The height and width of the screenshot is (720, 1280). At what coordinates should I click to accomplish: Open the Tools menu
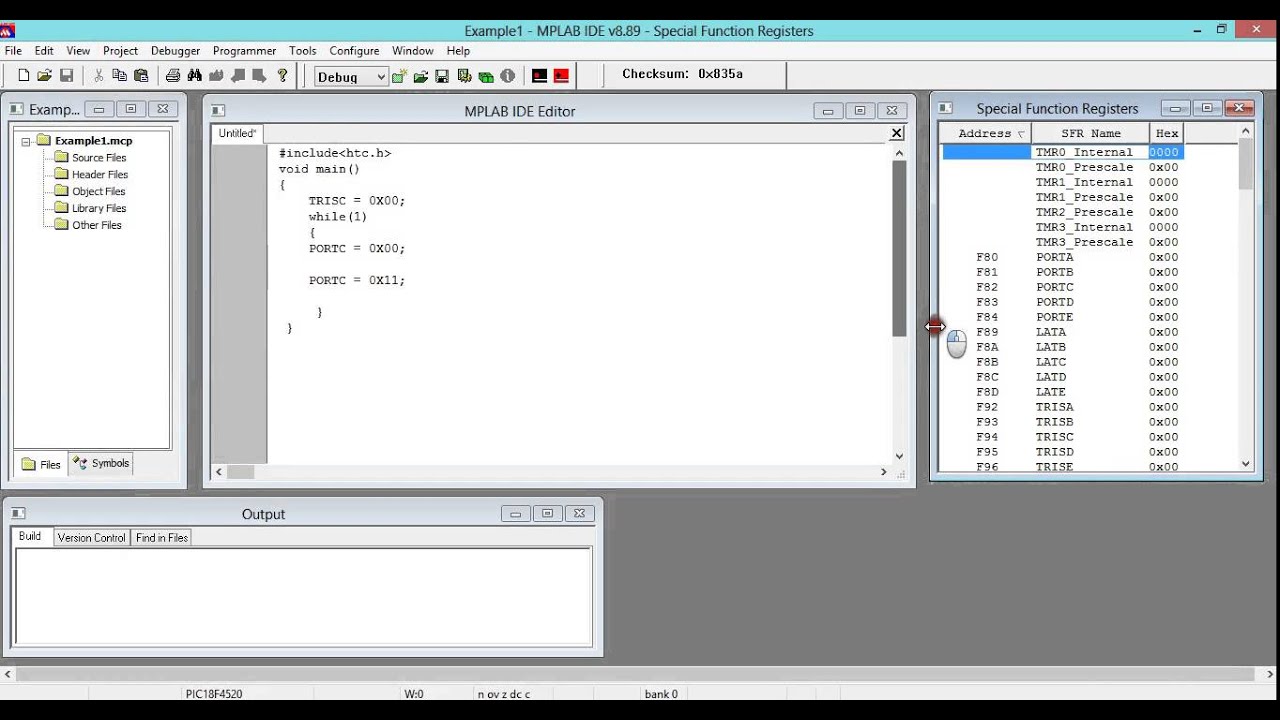click(x=303, y=51)
